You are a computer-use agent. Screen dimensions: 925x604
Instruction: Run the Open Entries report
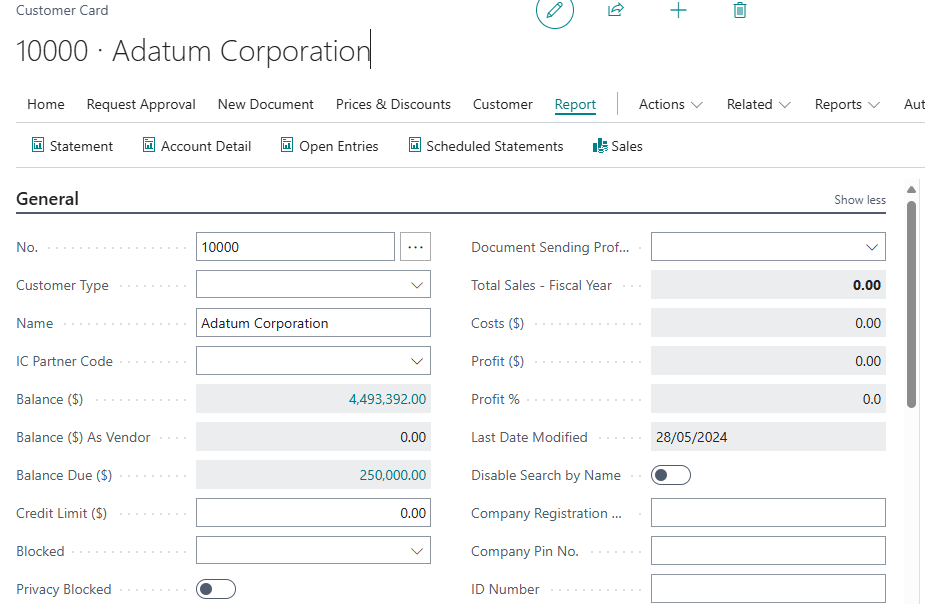(330, 146)
